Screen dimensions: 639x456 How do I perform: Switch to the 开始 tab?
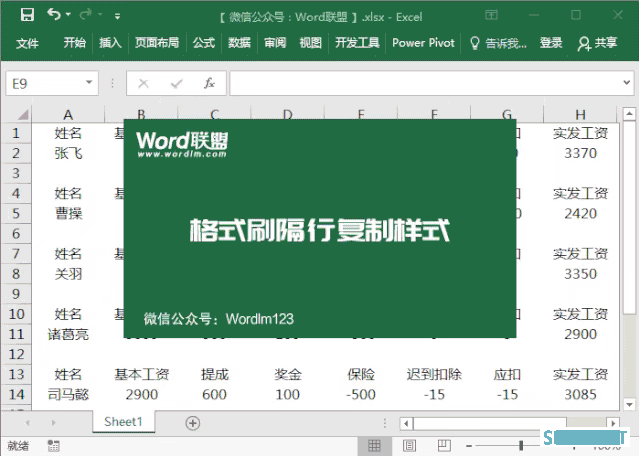point(75,43)
